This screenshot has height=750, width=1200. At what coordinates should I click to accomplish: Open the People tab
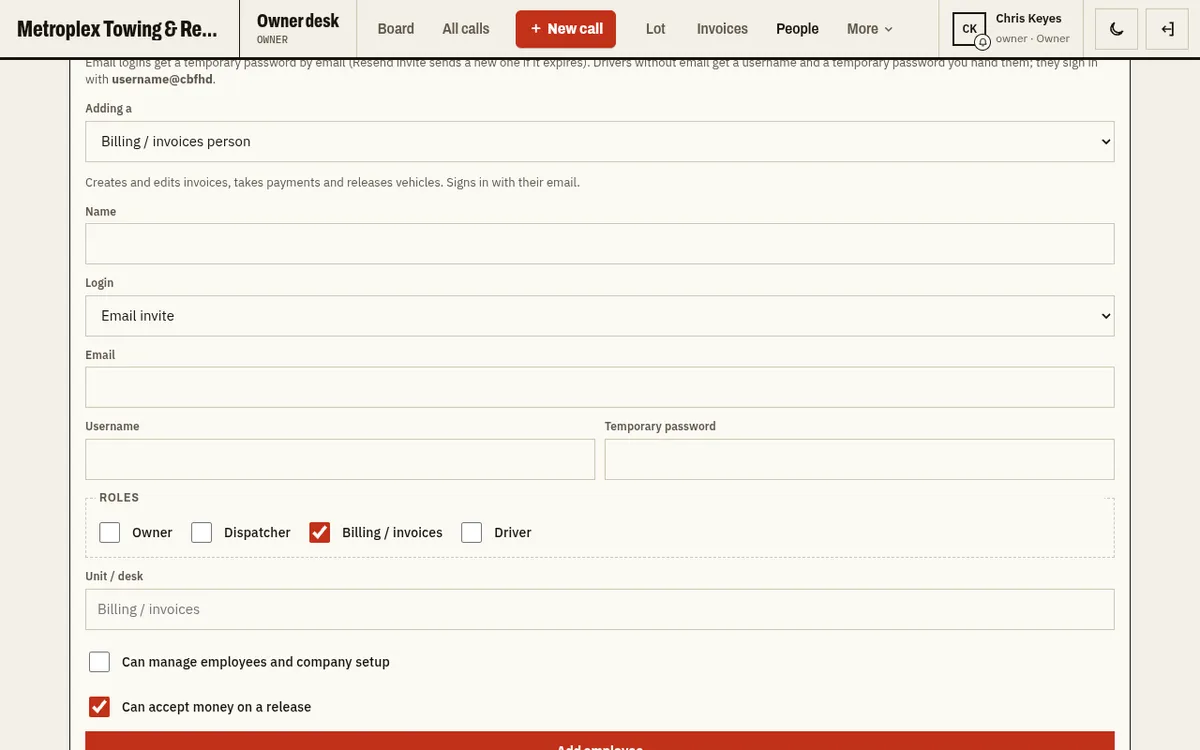click(797, 29)
